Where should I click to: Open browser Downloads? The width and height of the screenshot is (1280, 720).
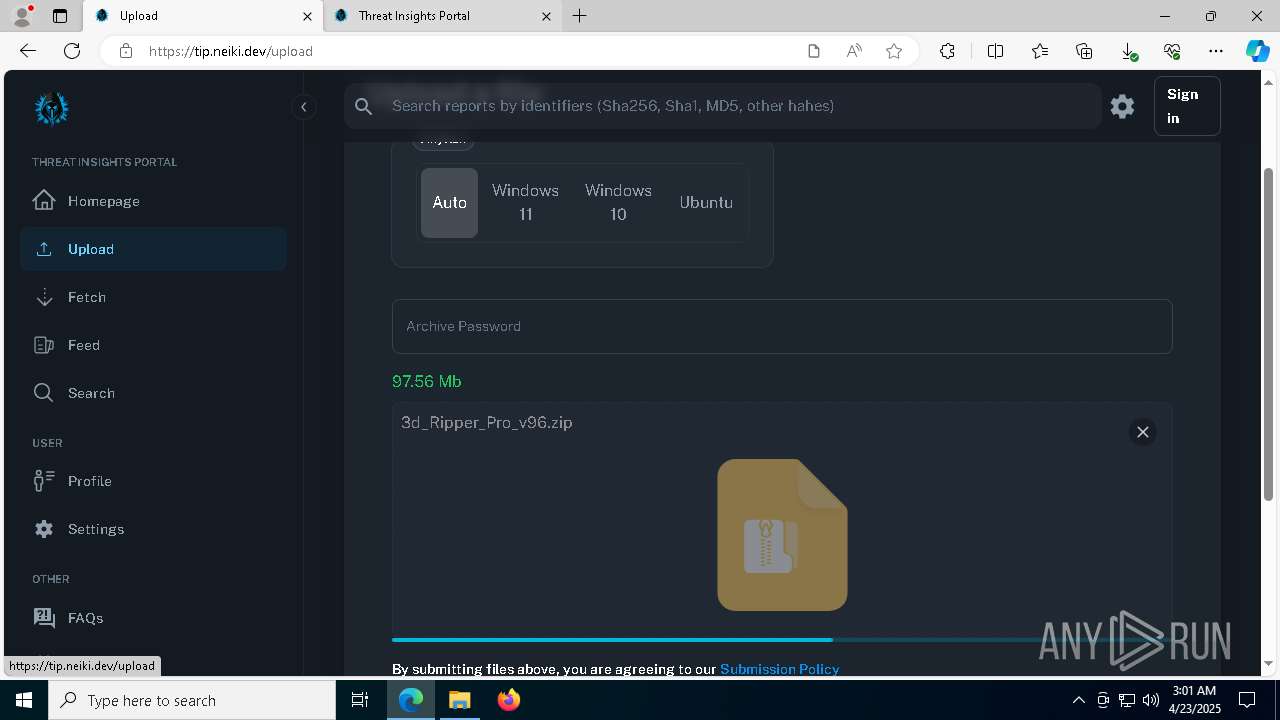[x=1128, y=51]
